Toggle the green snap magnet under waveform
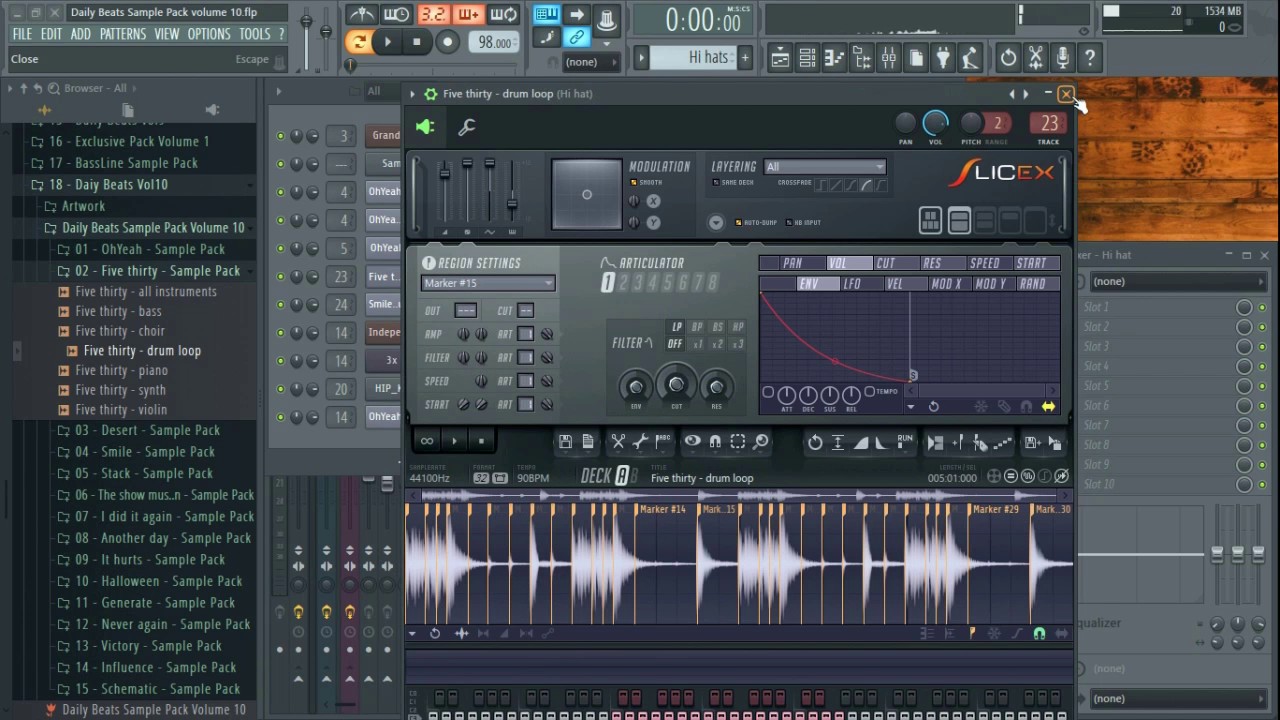 (1039, 633)
